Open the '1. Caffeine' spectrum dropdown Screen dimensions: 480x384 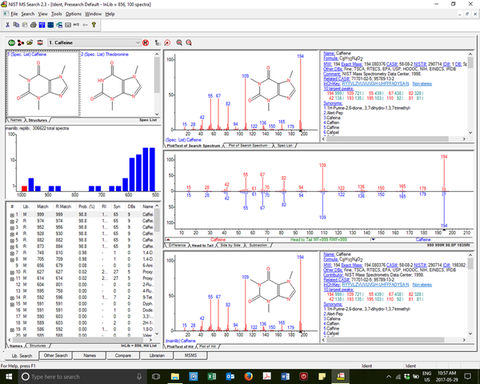click(138, 43)
